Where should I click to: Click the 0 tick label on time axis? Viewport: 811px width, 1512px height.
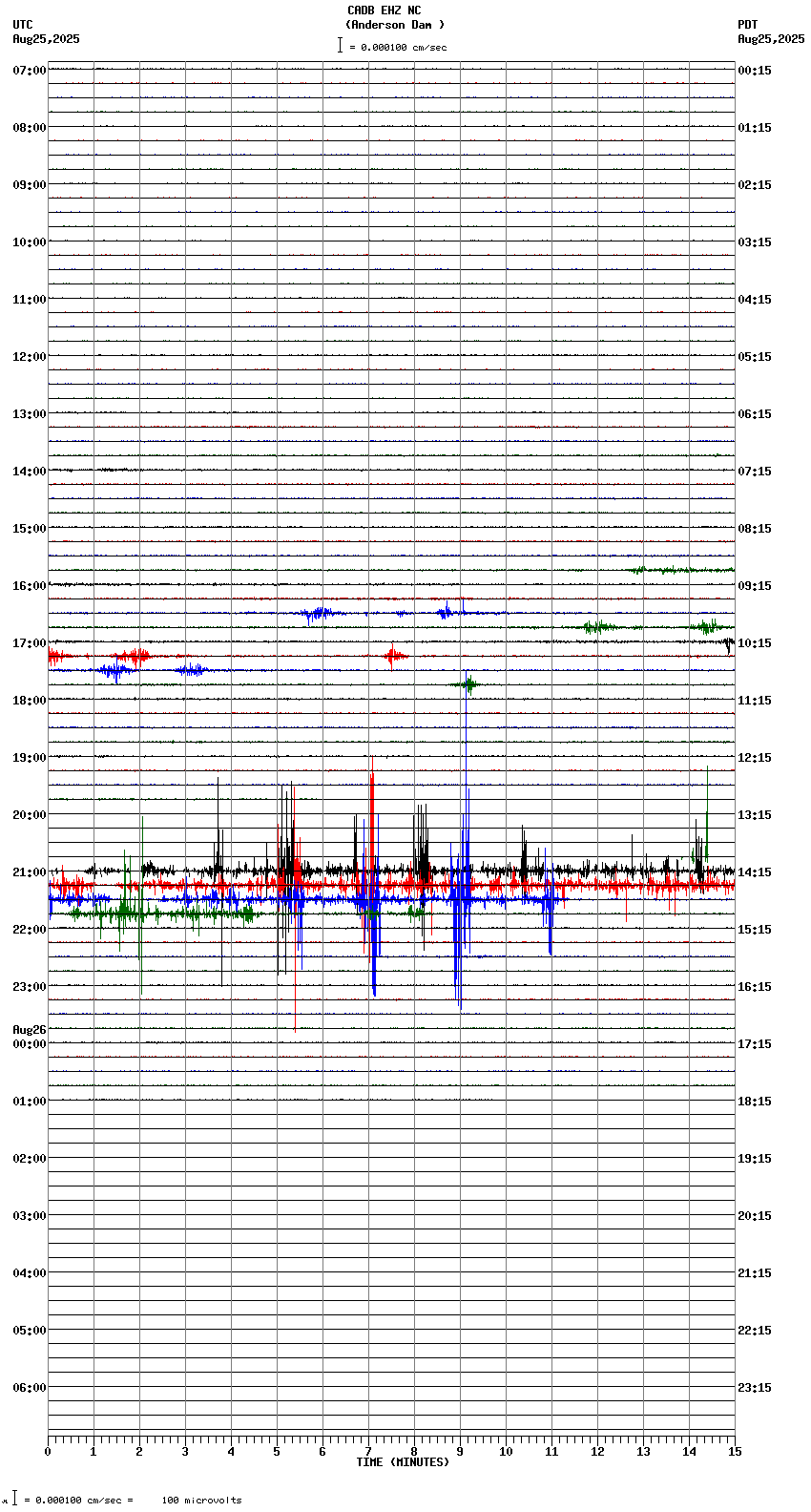coord(48,1452)
